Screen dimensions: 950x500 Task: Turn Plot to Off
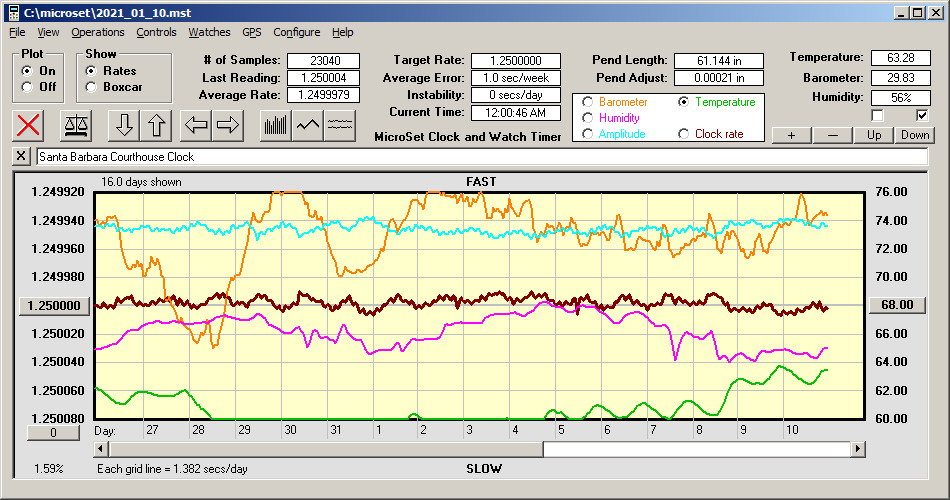pos(27,87)
